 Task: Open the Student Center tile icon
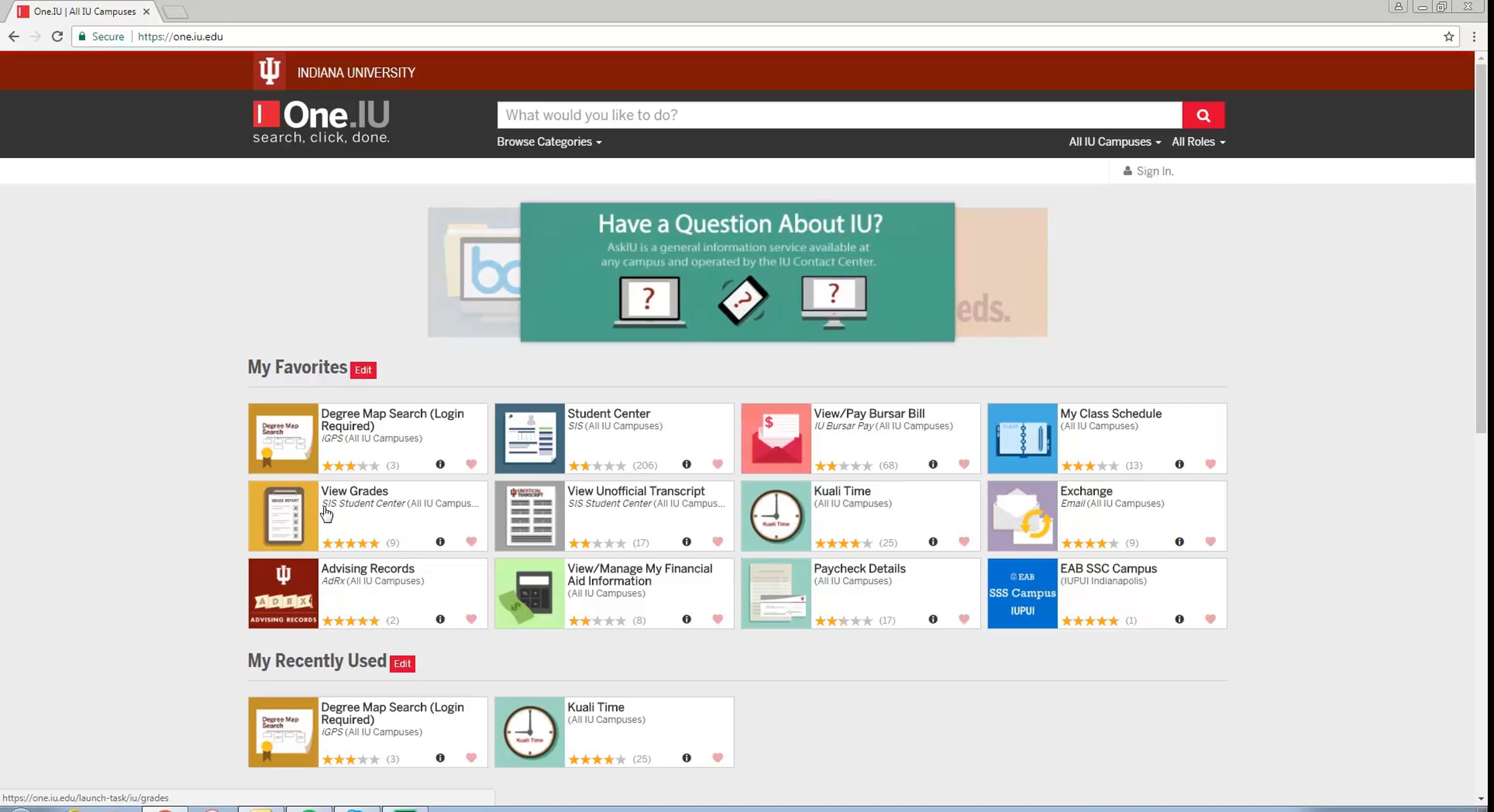click(x=530, y=438)
